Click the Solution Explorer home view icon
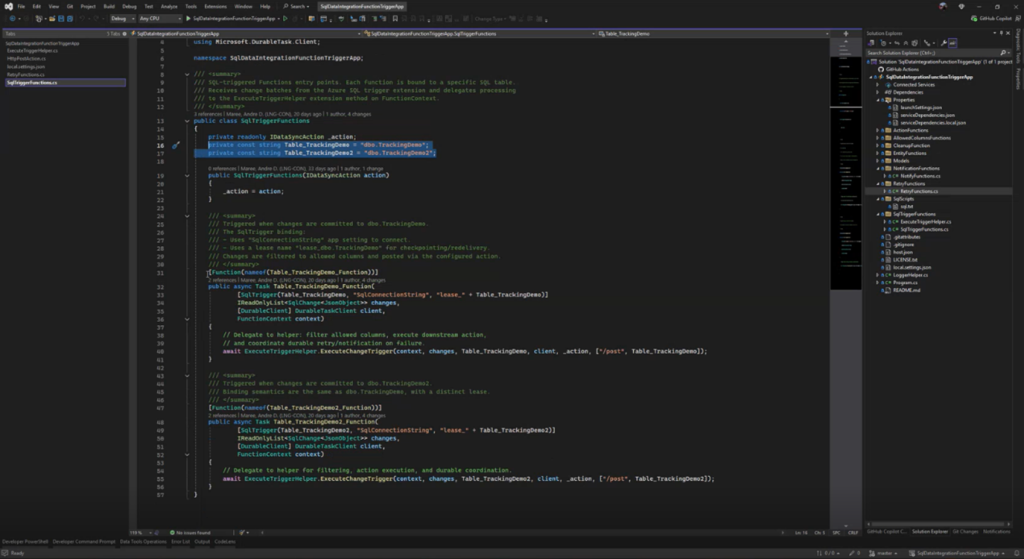 [871, 43]
